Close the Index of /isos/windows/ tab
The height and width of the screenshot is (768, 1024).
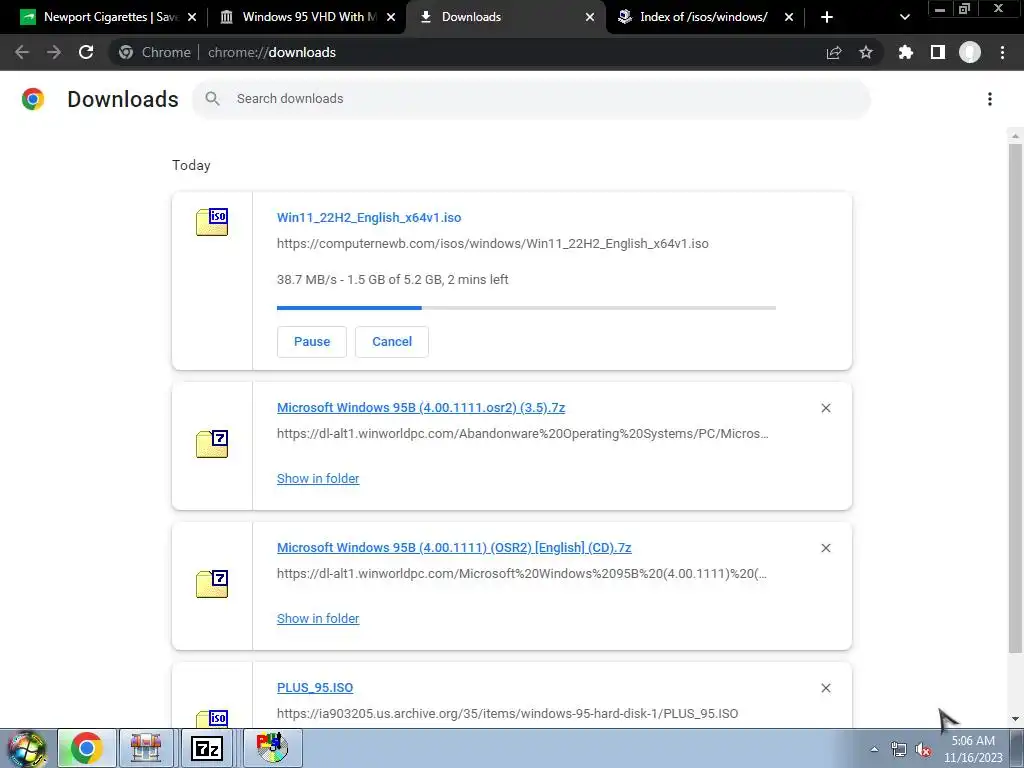pyautogui.click(x=789, y=17)
